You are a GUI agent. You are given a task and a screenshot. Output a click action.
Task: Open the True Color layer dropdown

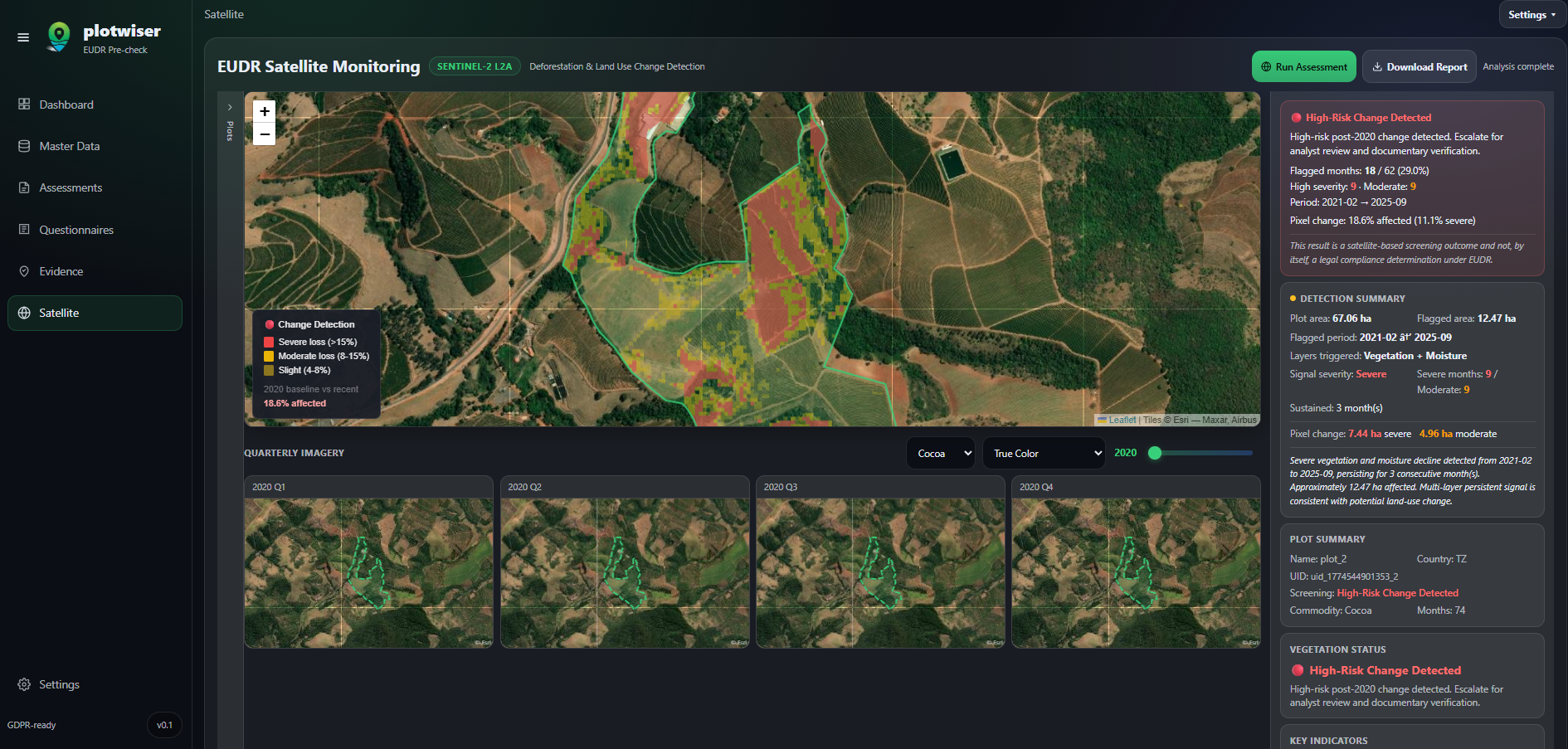coord(1044,453)
